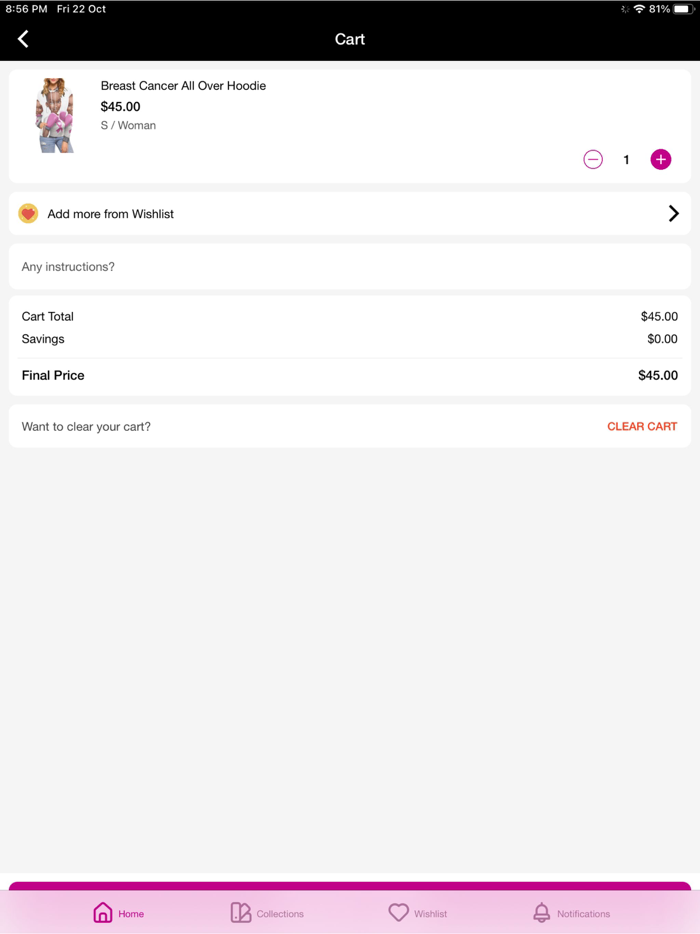Switch to the Collections tab
The height and width of the screenshot is (934, 700).
pos(267,913)
